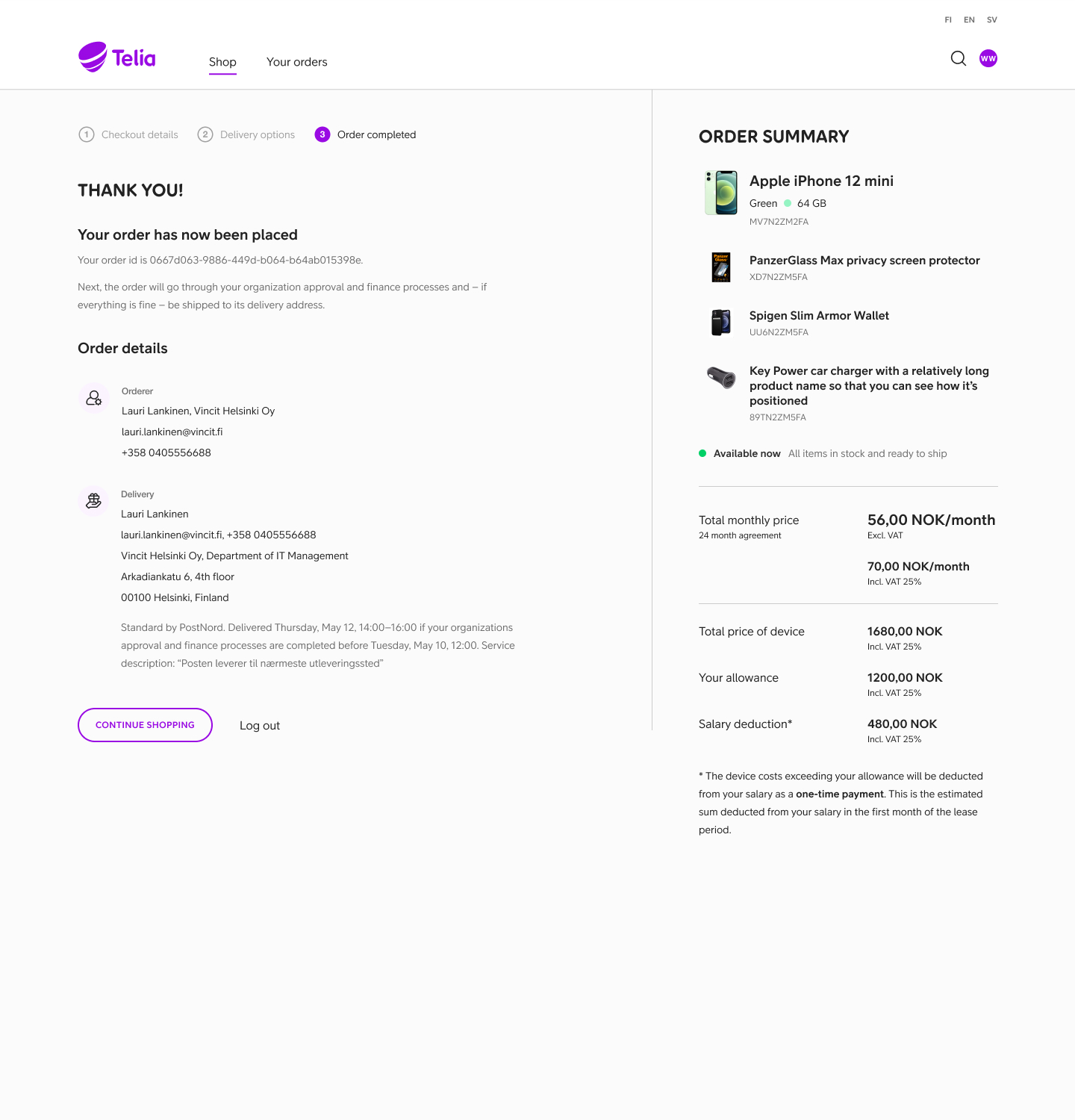Click the Orderer person icon
Image resolution: width=1075 pixels, height=1120 pixels.
94,398
